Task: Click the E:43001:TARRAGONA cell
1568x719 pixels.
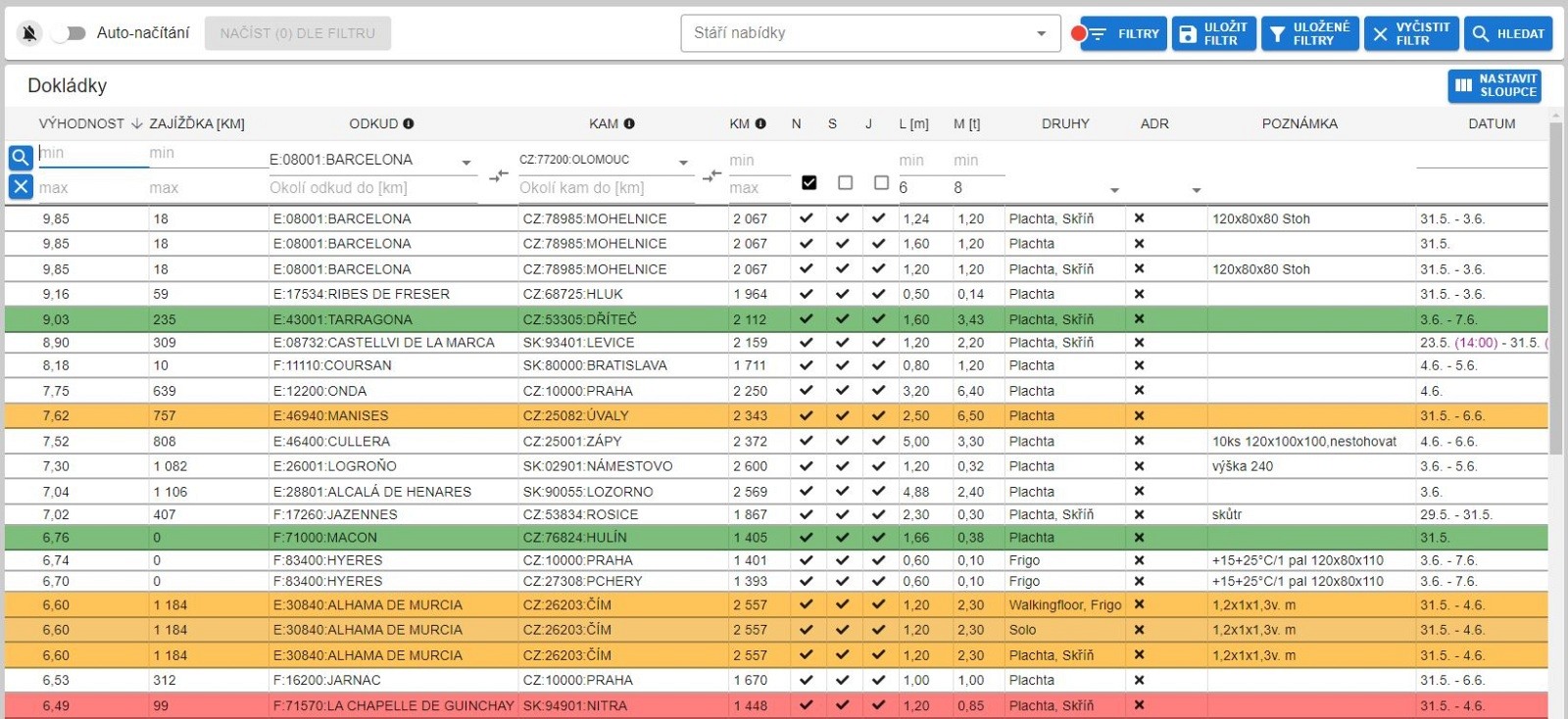Action: point(394,319)
